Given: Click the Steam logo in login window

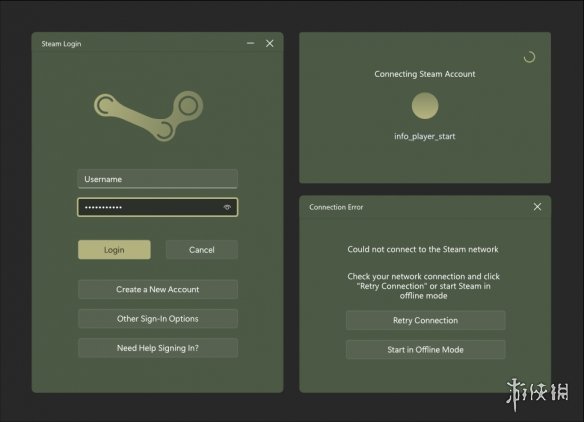Looking at the screenshot, I should pos(148,116).
